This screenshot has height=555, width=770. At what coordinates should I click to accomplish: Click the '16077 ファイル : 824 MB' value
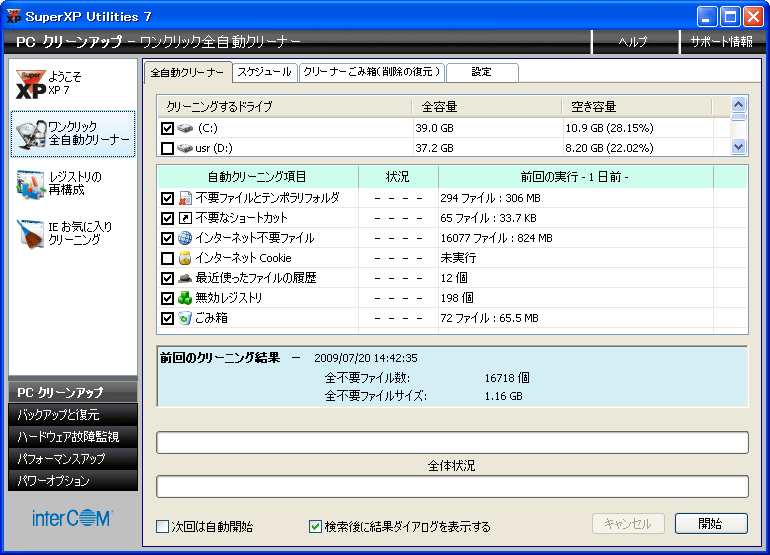(496, 238)
